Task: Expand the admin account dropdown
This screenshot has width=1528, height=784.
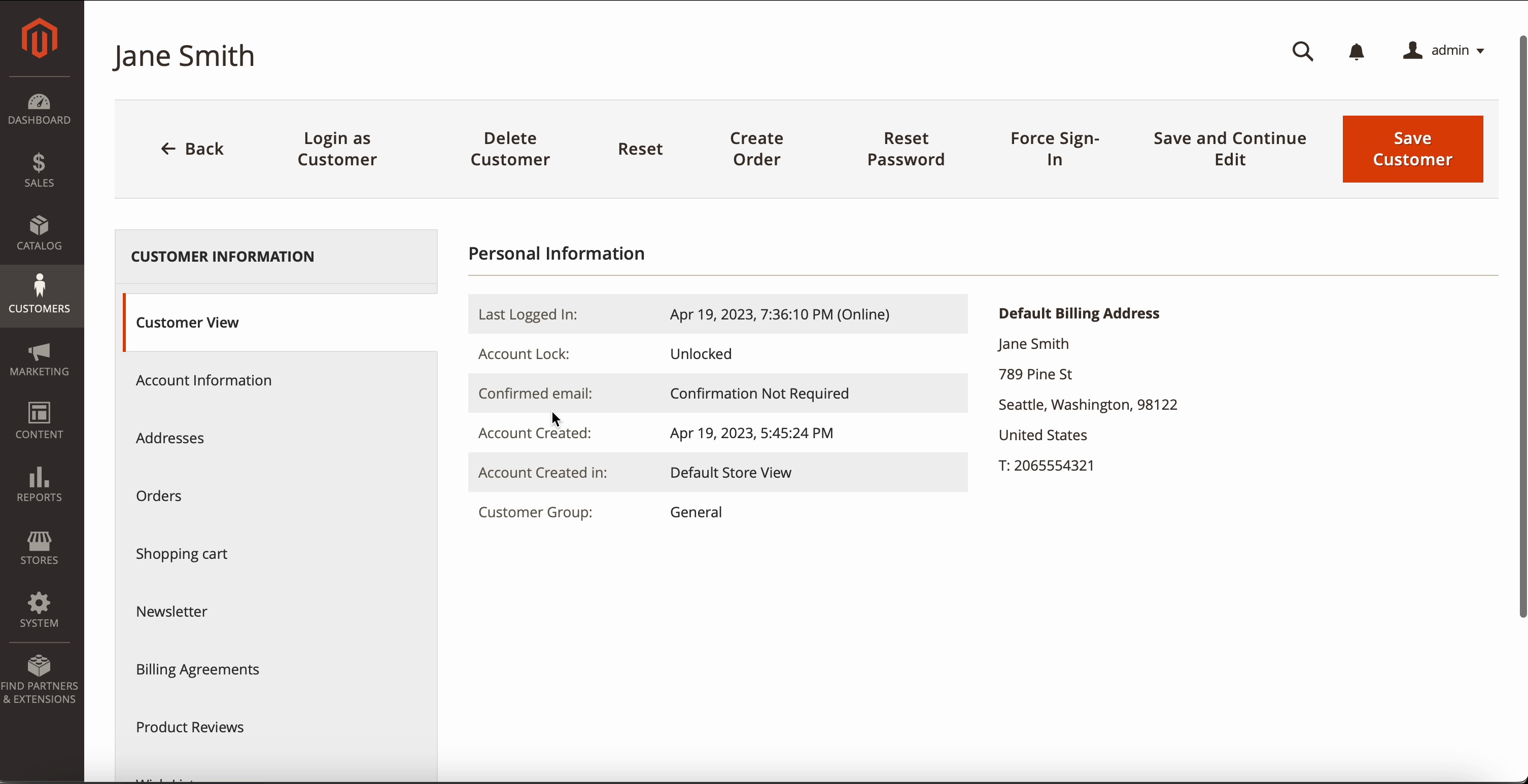Action: [x=1444, y=50]
